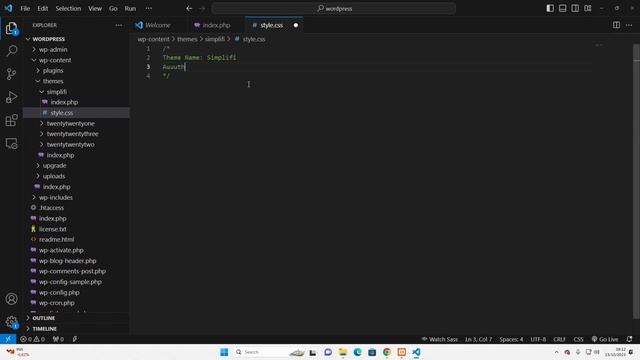Viewport: 640px width, 360px height.
Task: Open the Remote Explorer view
Action: (x=11, y=144)
